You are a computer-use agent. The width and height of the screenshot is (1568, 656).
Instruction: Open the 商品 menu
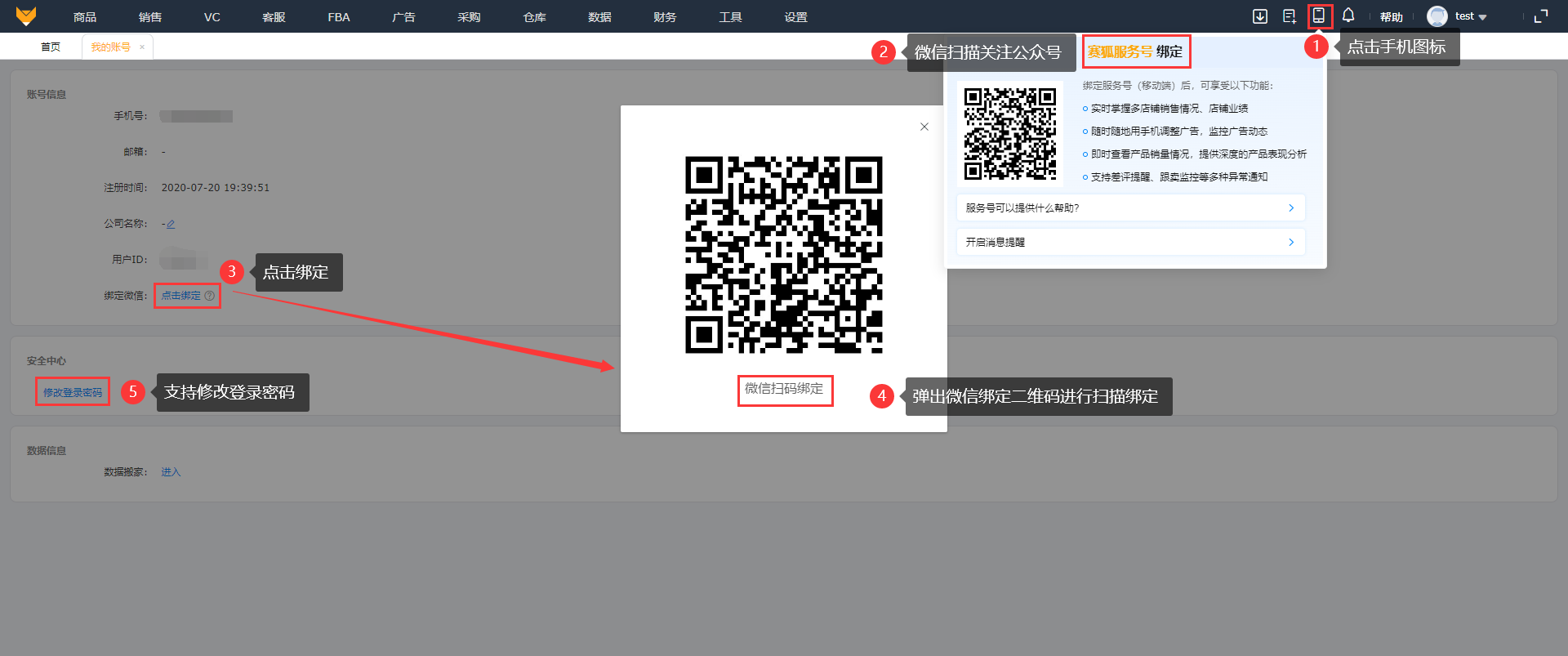click(85, 17)
